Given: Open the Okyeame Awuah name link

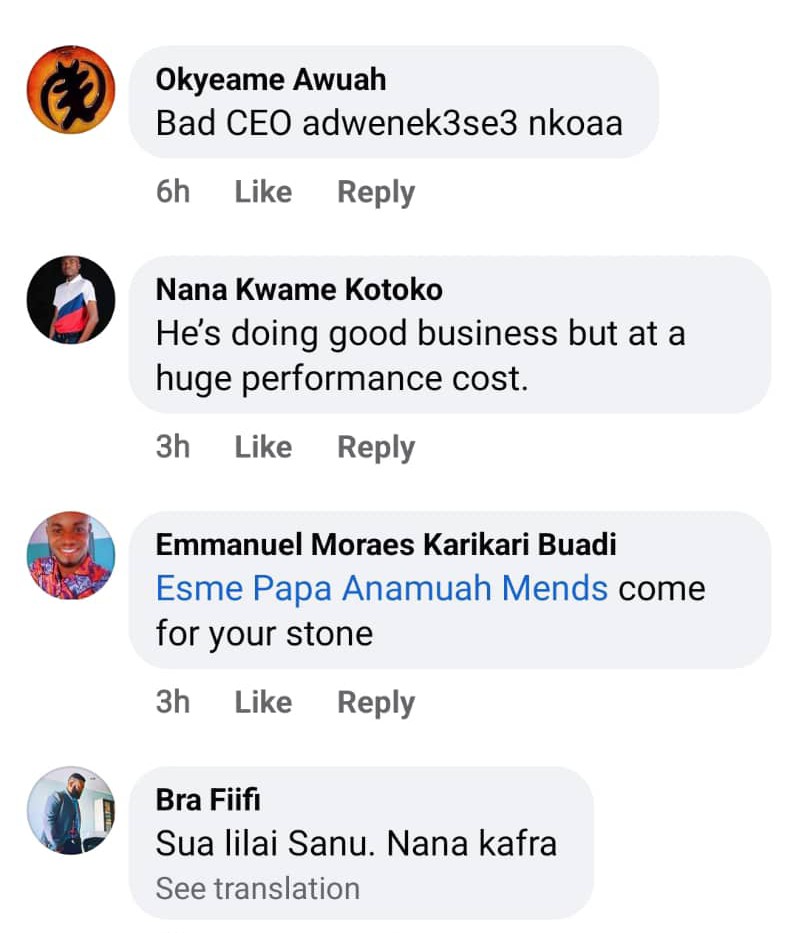Looking at the screenshot, I should pos(270,79).
